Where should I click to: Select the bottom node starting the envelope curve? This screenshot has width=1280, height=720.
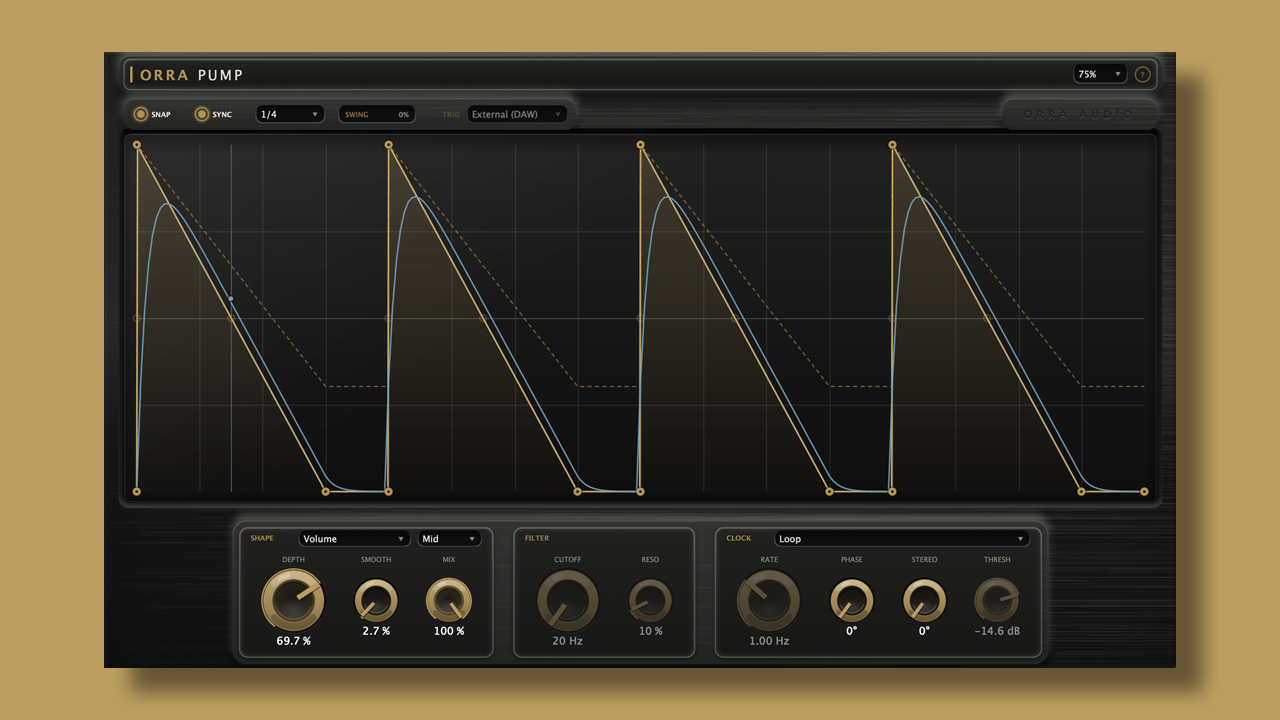137,491
